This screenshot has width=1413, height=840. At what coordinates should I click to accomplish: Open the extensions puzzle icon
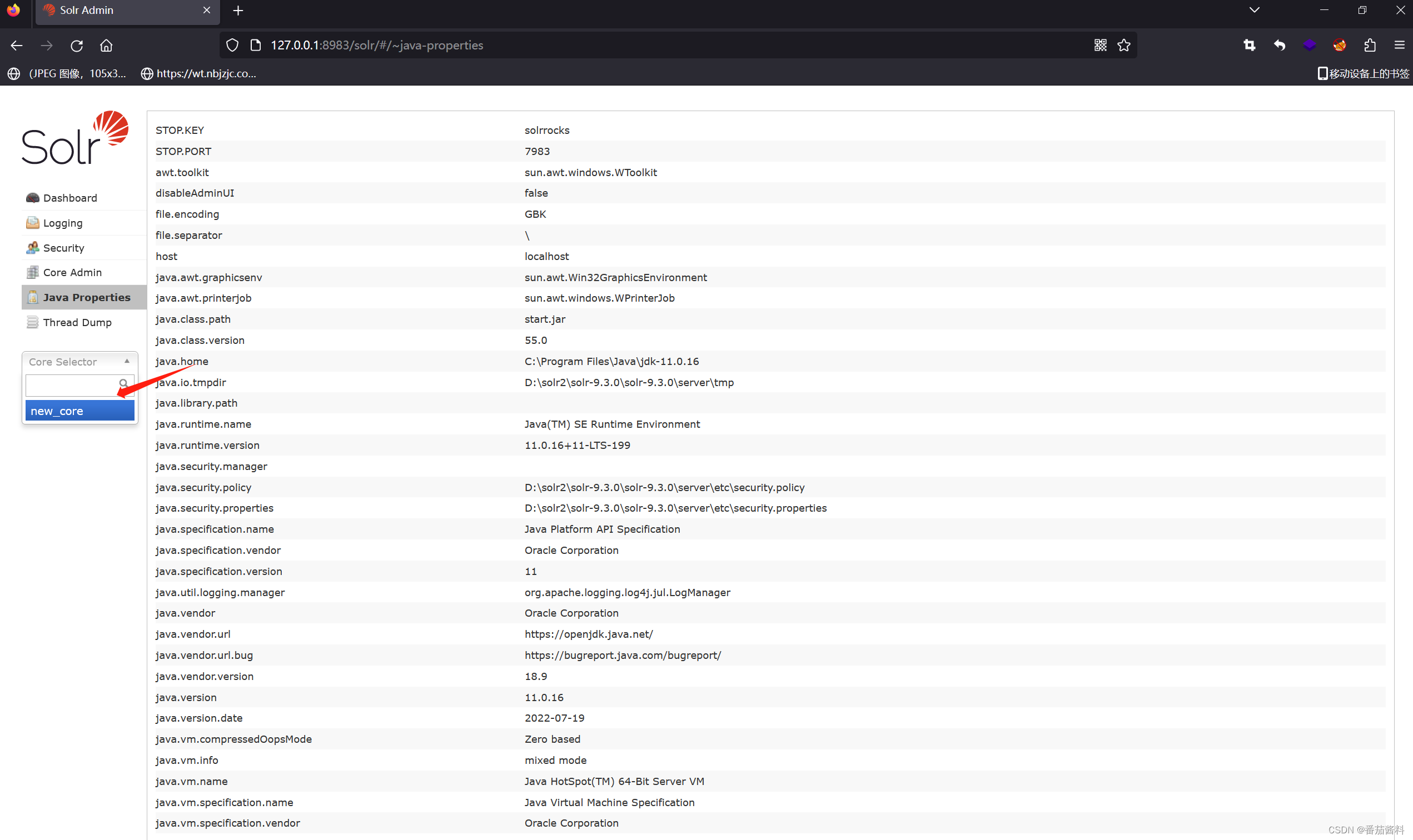1370,46
